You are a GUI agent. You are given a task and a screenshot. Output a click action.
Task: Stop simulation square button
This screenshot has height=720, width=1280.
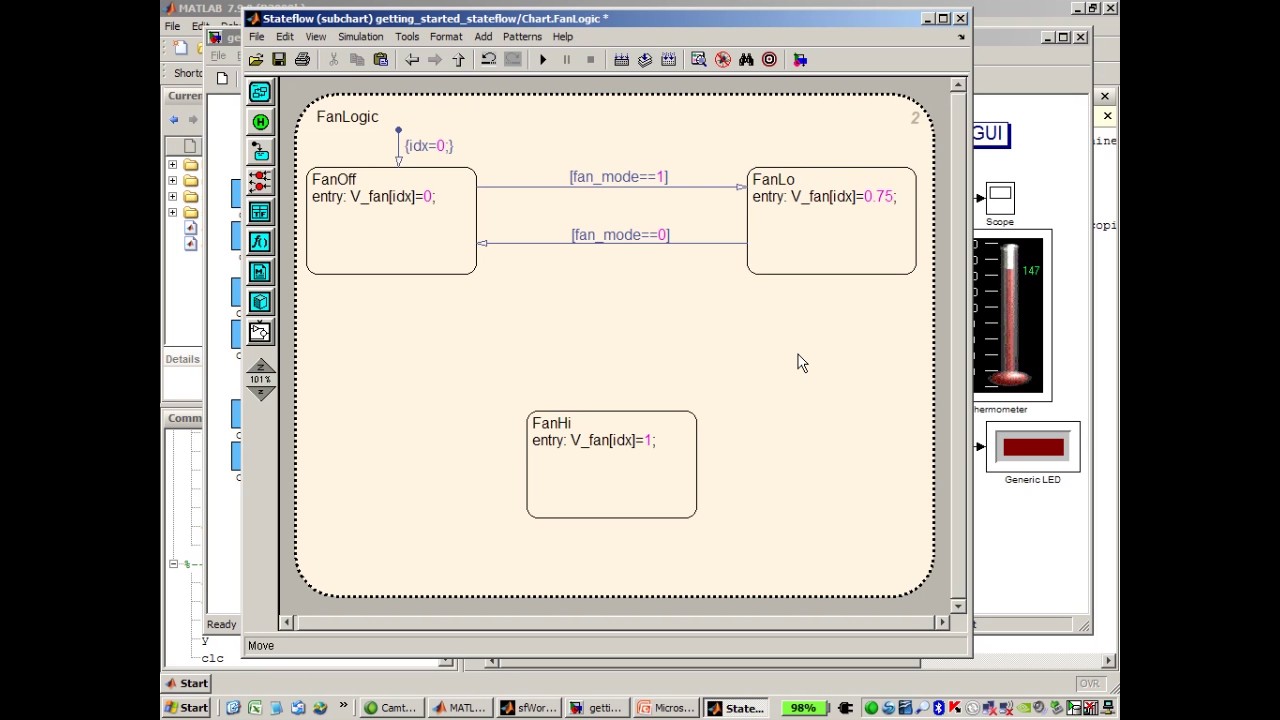tap(590, 60)
